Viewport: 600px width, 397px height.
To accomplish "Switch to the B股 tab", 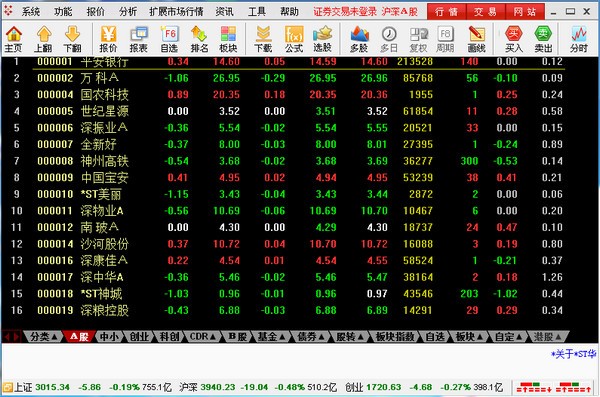I will click(x=238, y=337).
